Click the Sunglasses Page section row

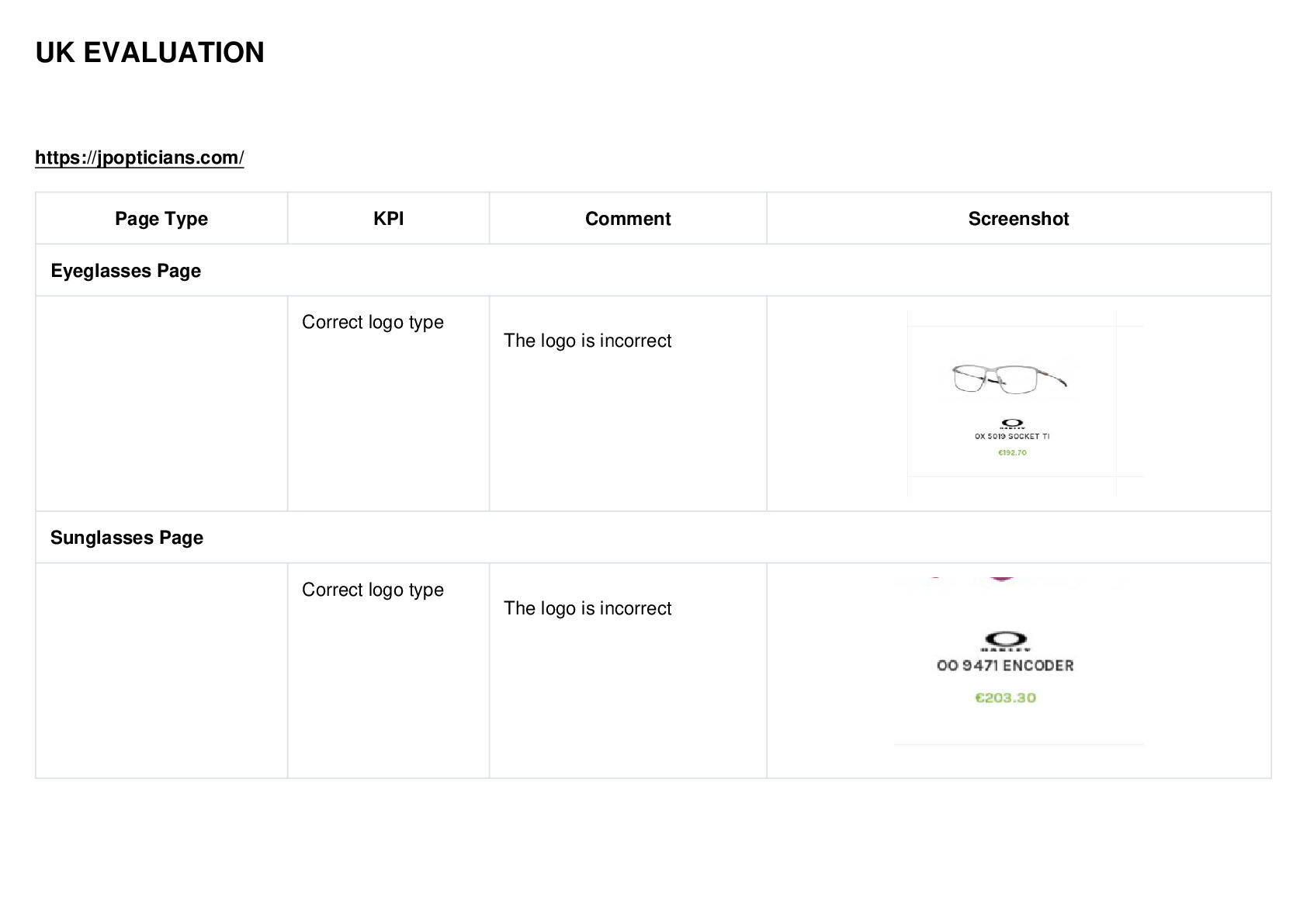(x=653, y=537)
